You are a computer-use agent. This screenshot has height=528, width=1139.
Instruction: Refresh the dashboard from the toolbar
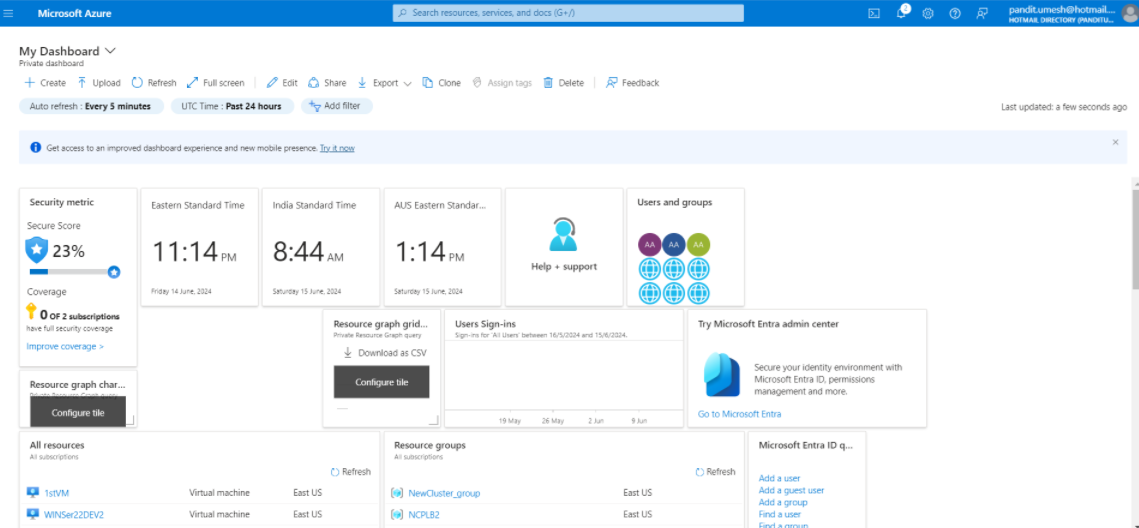coord(154,83)
